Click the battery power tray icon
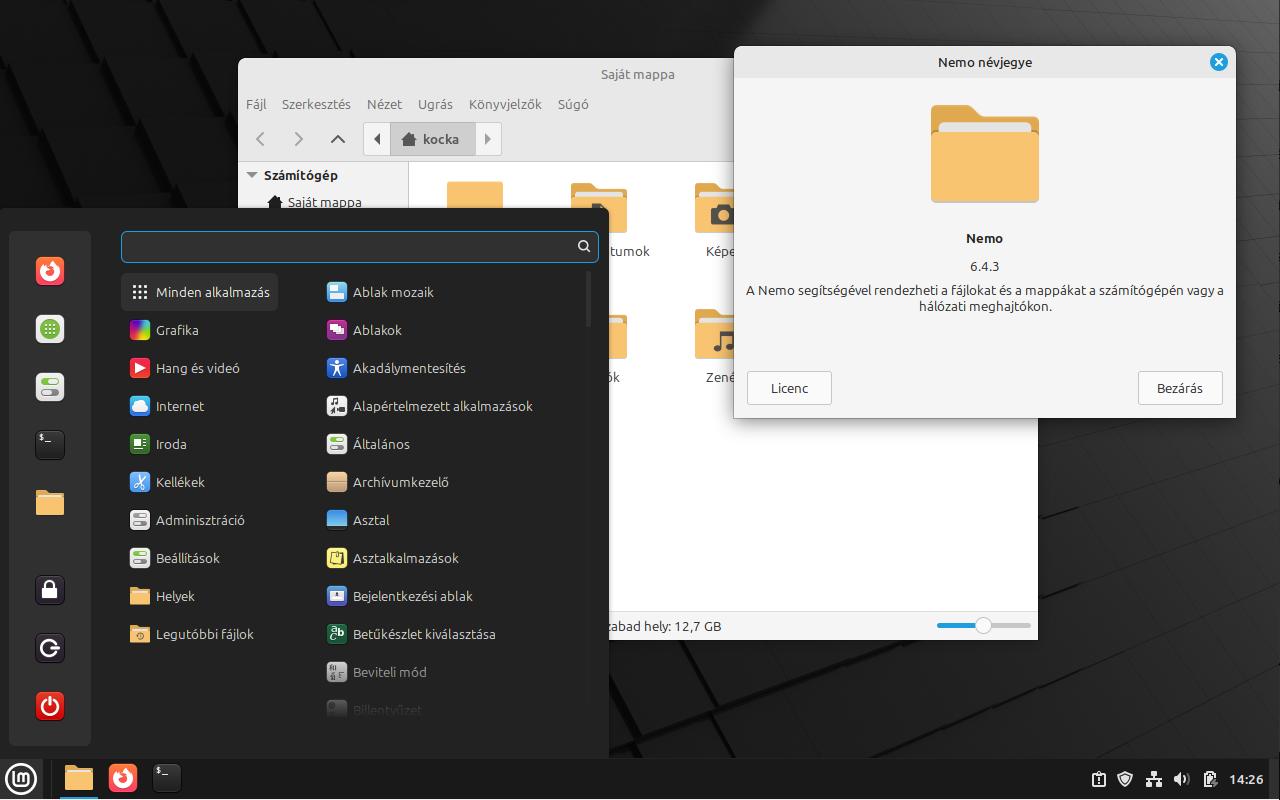 [1209, 779]
